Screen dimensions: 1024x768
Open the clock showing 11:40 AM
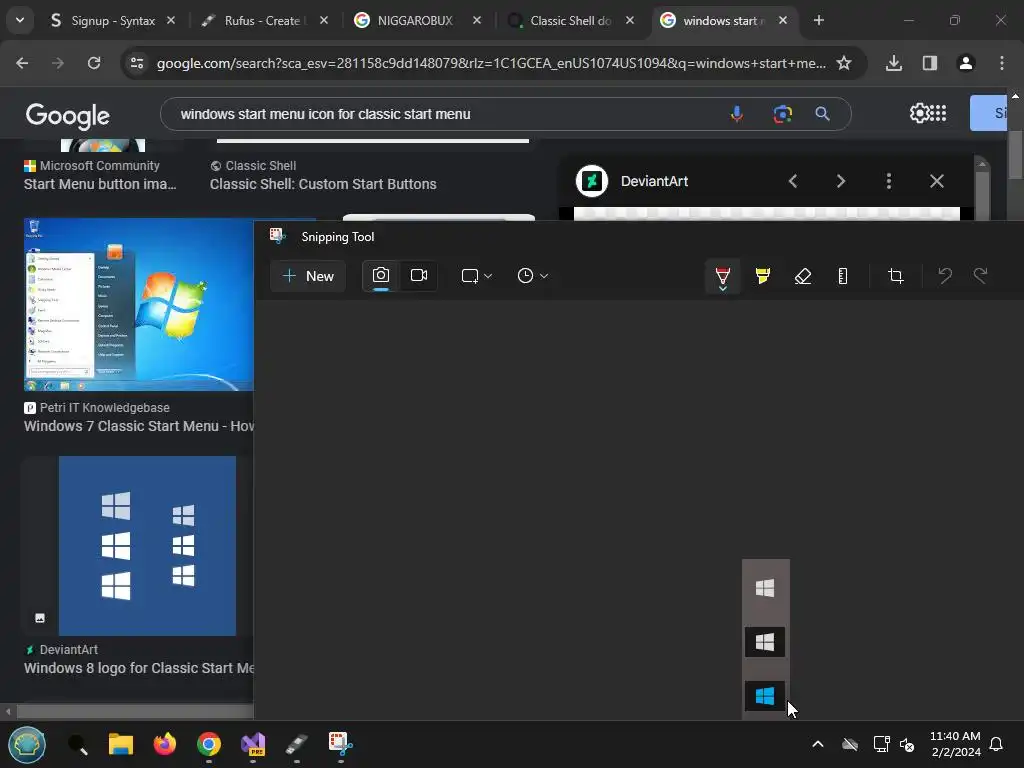click(955, 744)
